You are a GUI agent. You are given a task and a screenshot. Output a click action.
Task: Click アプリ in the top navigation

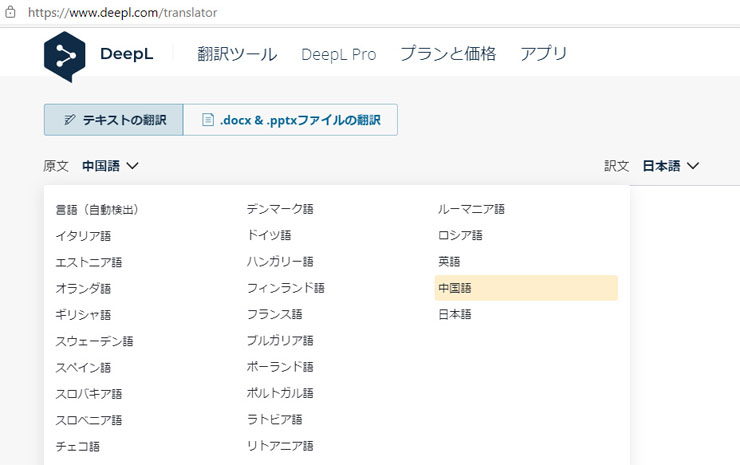coord(543,53)
